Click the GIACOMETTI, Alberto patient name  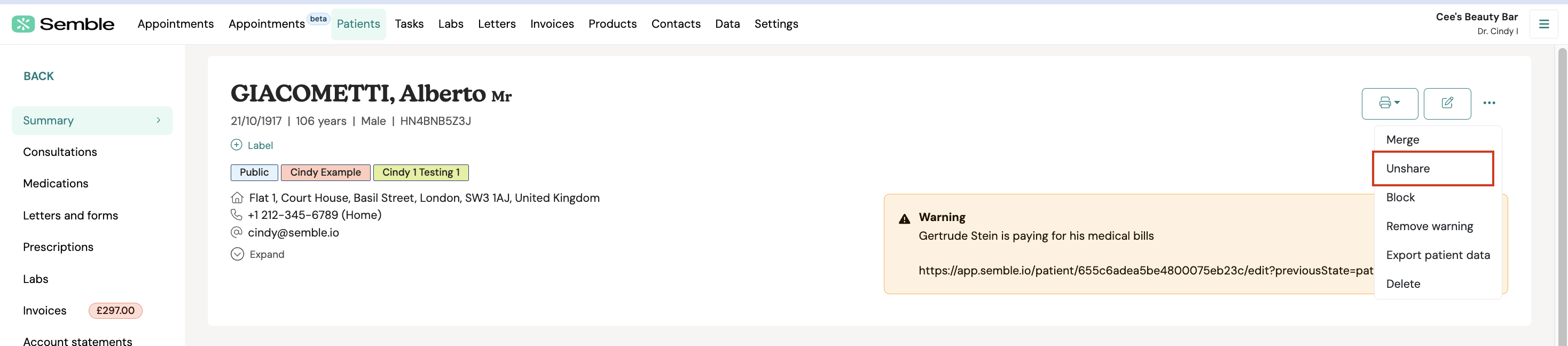pos(358,93)
